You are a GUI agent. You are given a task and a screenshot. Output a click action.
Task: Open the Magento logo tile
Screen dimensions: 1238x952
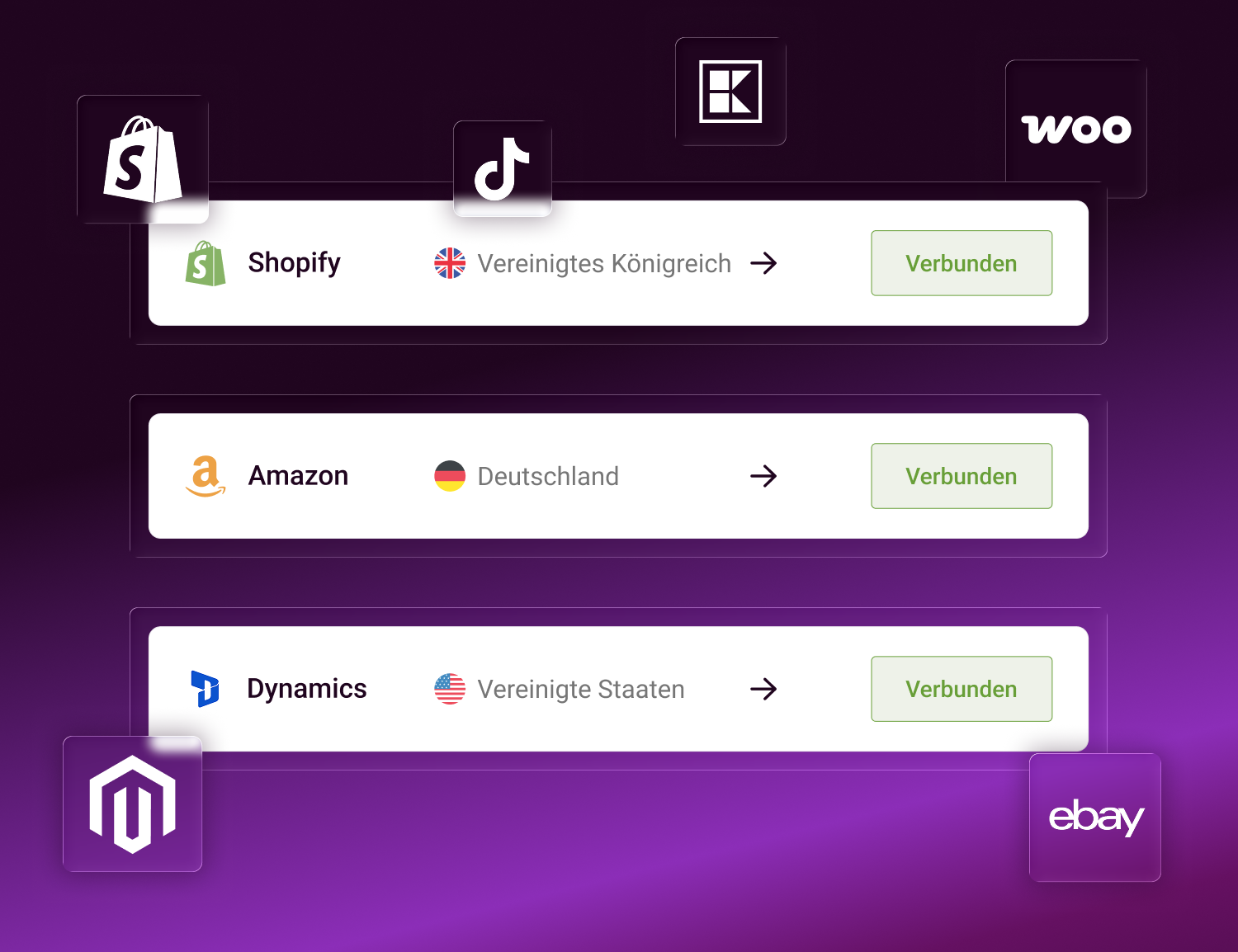[133, 804]
